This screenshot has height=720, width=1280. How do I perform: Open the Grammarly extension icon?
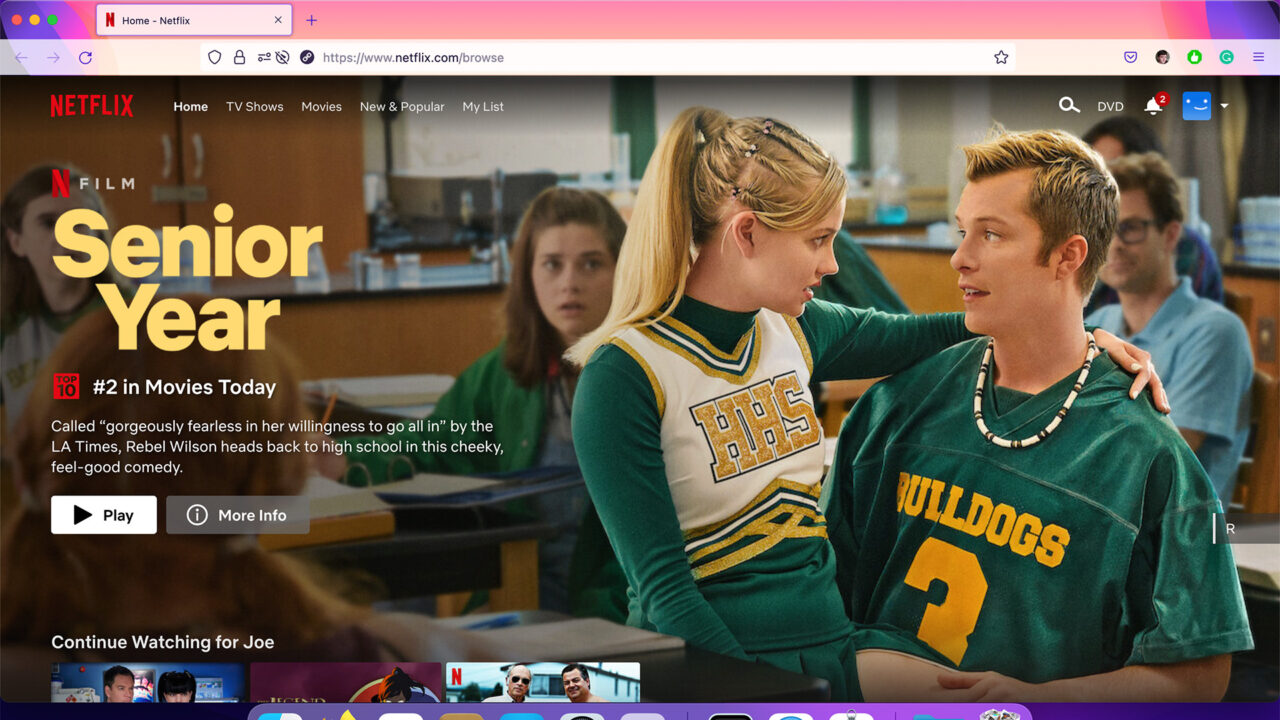1226,57
